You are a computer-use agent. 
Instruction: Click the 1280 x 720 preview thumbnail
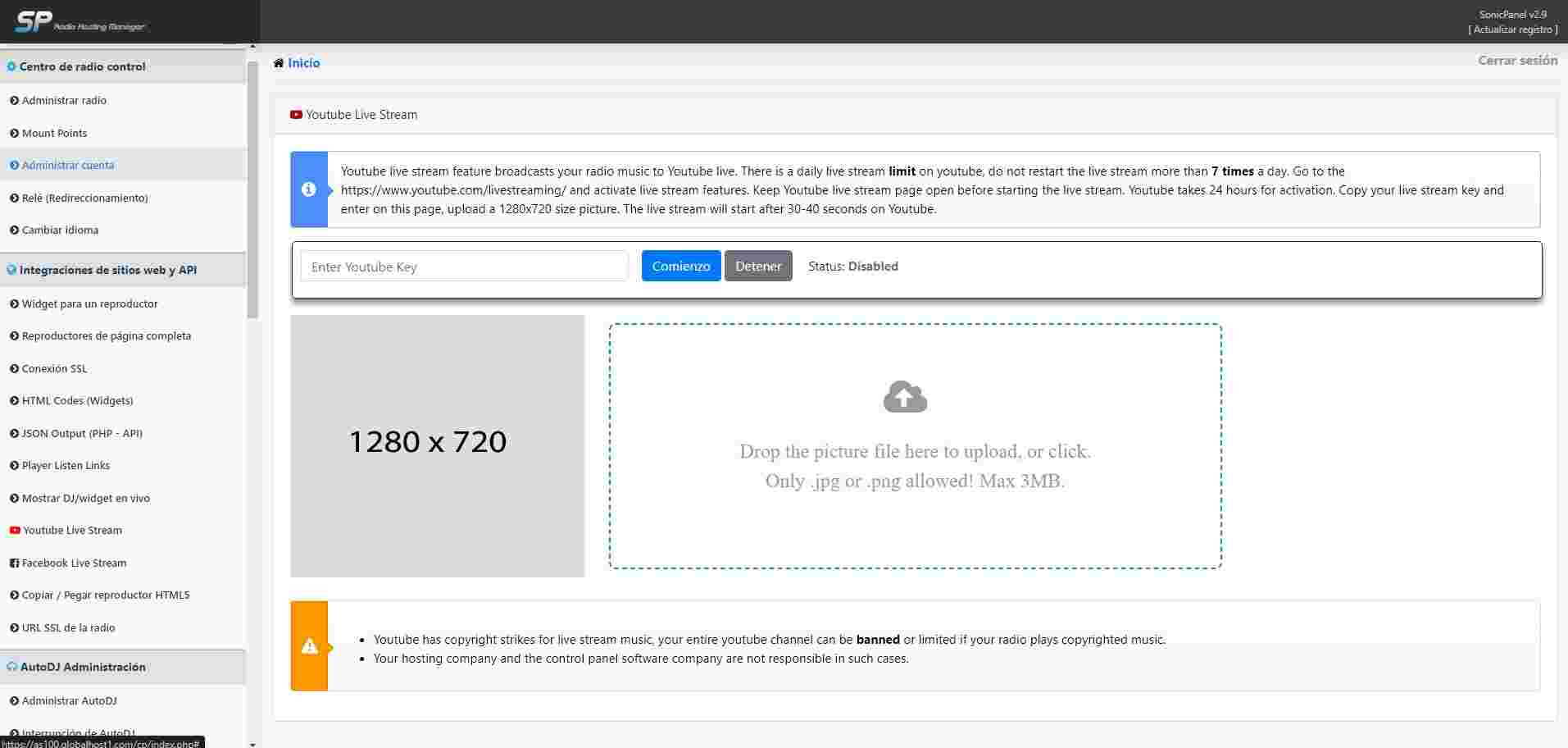(x=437, y=445)
